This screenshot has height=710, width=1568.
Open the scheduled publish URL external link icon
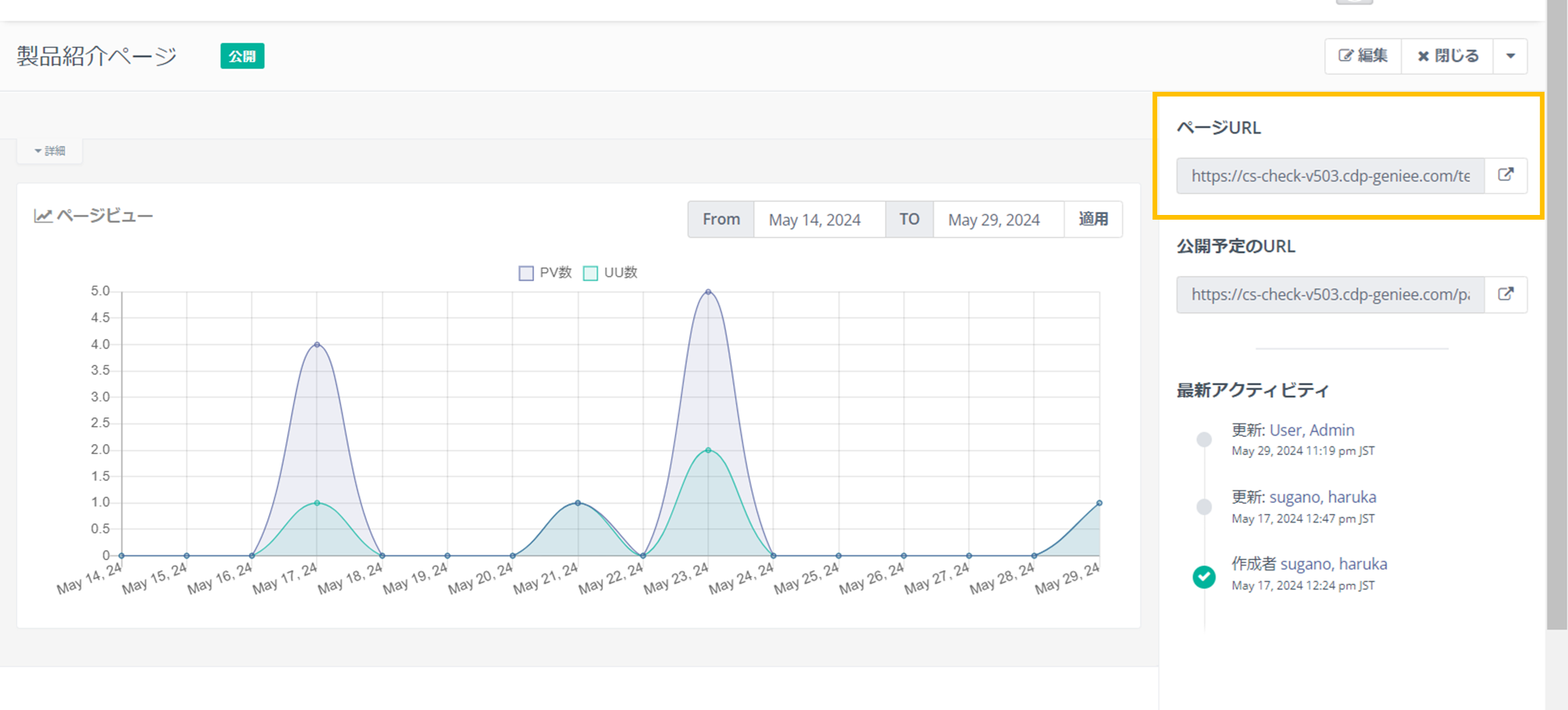[1505, 294]
